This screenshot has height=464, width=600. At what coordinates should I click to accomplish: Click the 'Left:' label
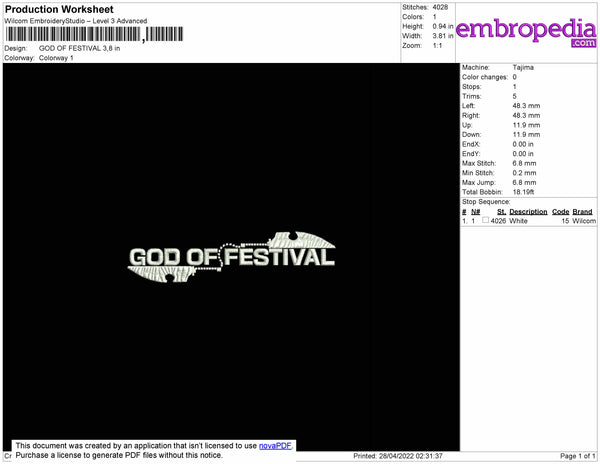click(468, 106)
